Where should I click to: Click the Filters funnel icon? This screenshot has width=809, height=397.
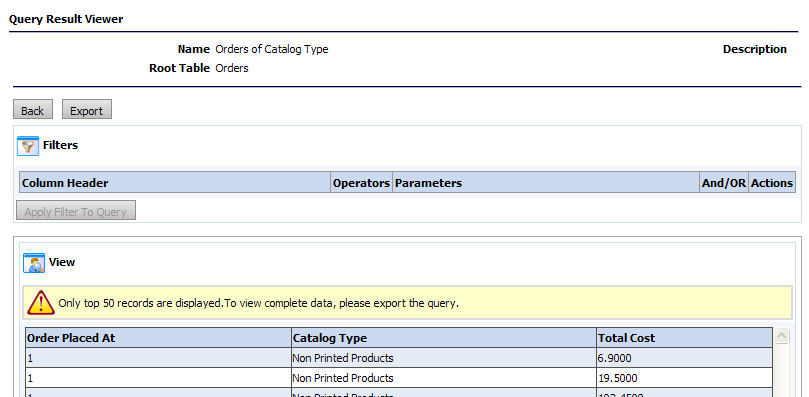pyautogui.click(x=28, y=146)
